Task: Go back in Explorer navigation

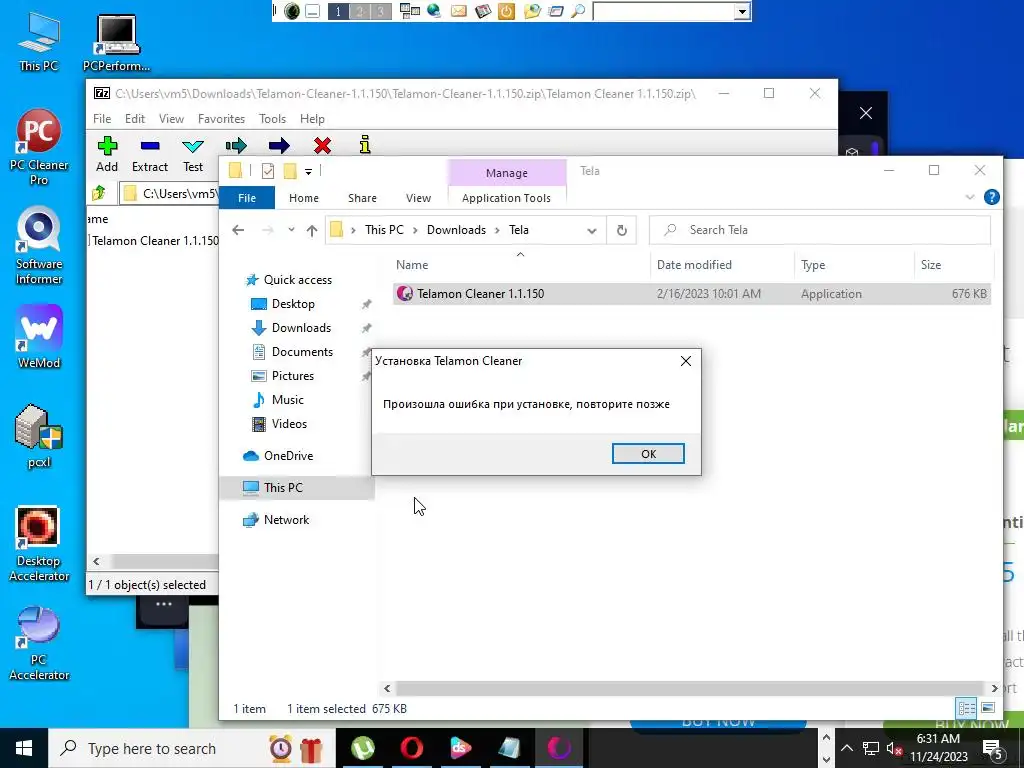Action: pyautogui.click(x=238, y=230)
